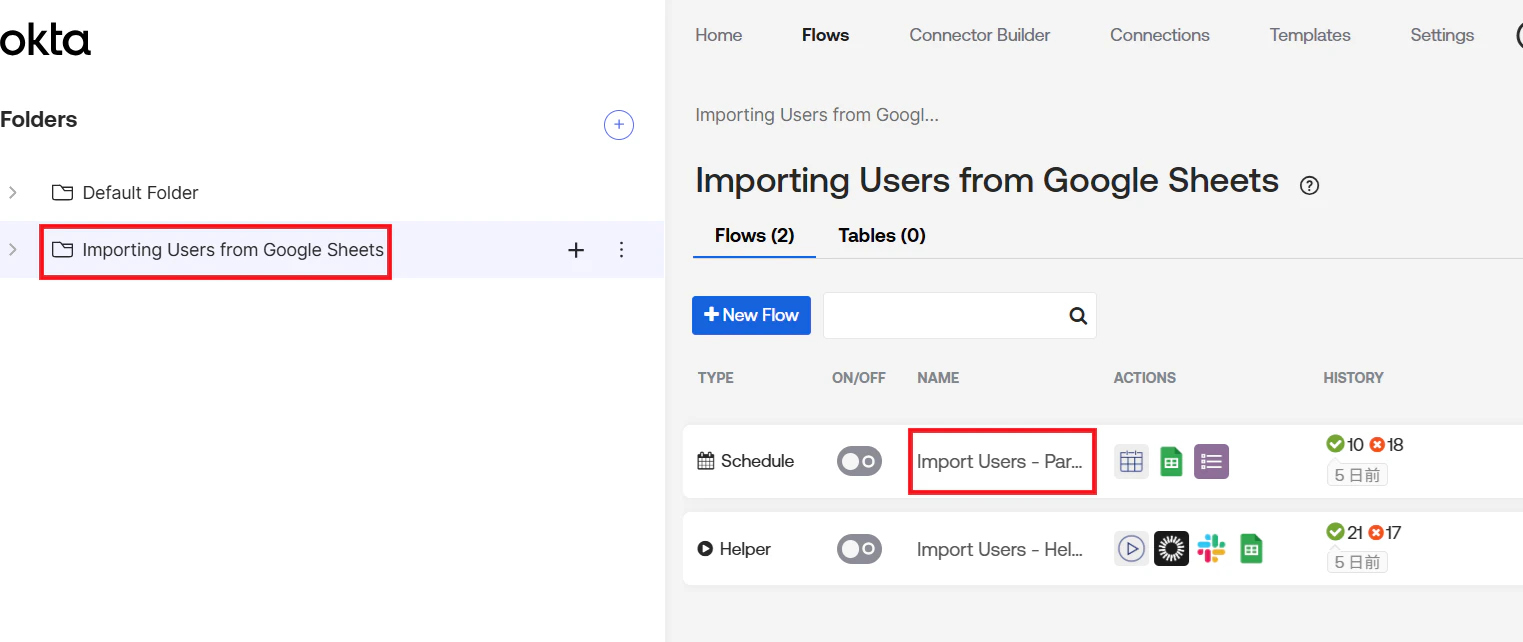This screenshot has height=642, width=1523.
Task: Expand the Default Folder chevron
Action: tap(13, 192)
